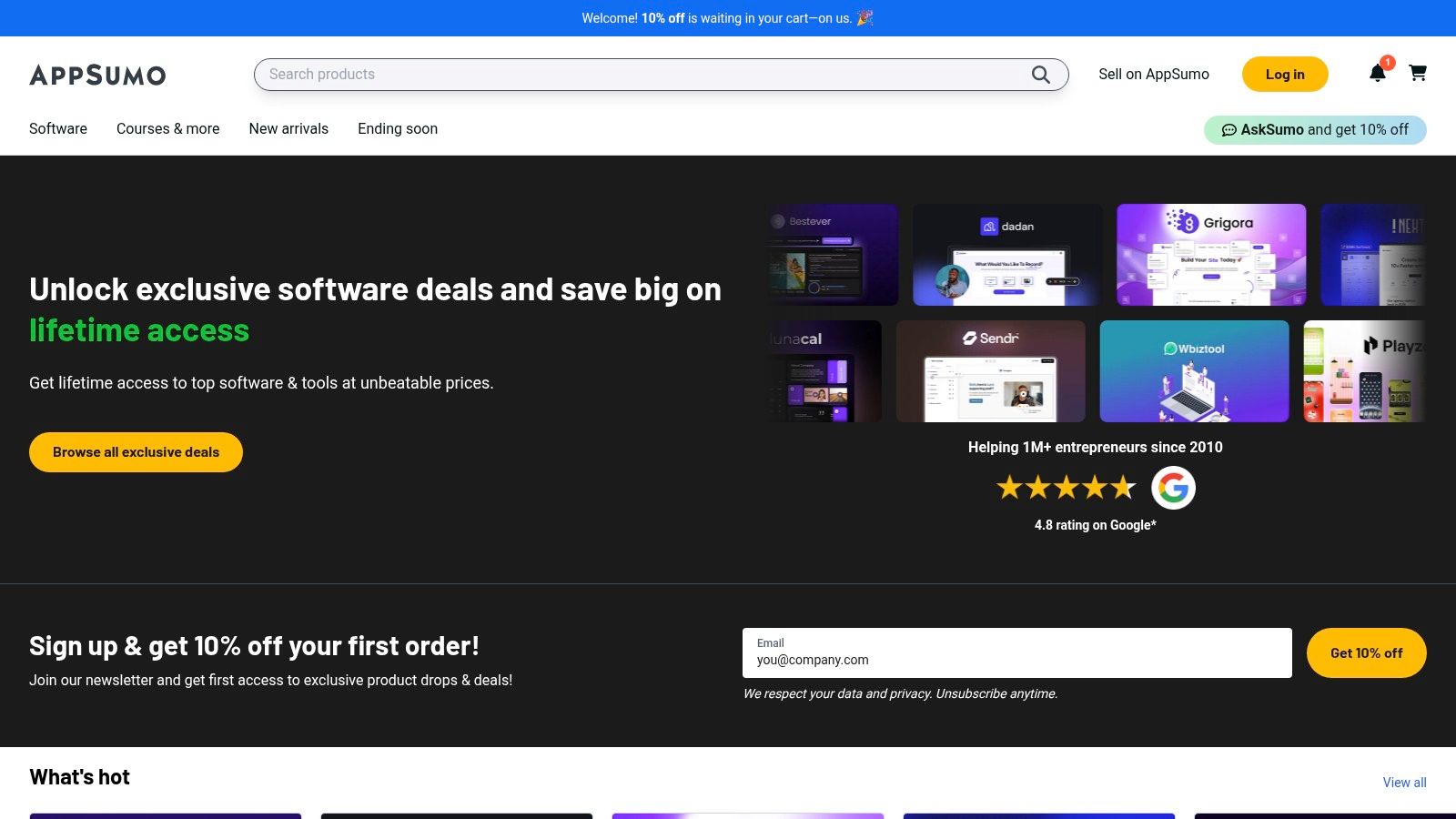Click the five-star rating
Screen dimensions: 1456x819
coord(1067,488)
